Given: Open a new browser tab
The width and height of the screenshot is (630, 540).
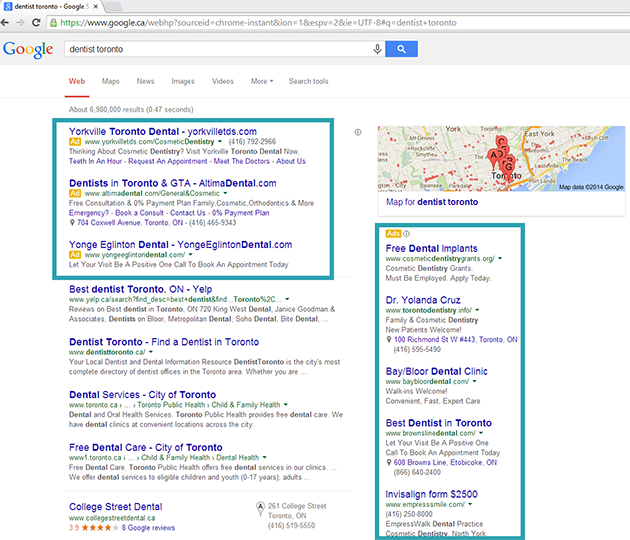Looking at the screenshot, I should pyautogui.click(x=113, y=6).
